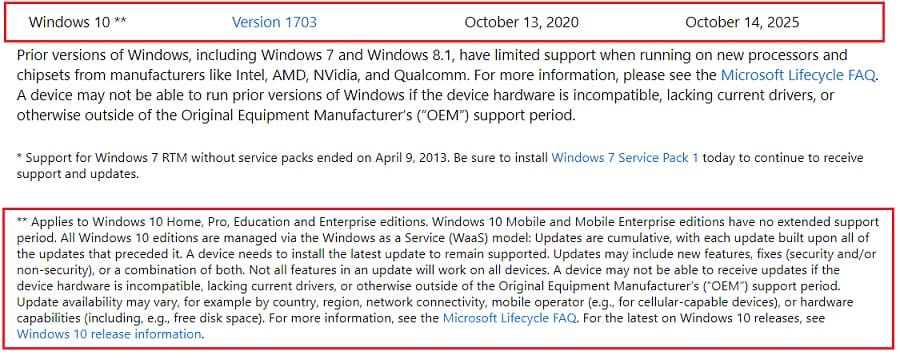Select the October 14, 2025 date cell
The height and width of the screenshot is (364, 900).
tap(742, 22)
